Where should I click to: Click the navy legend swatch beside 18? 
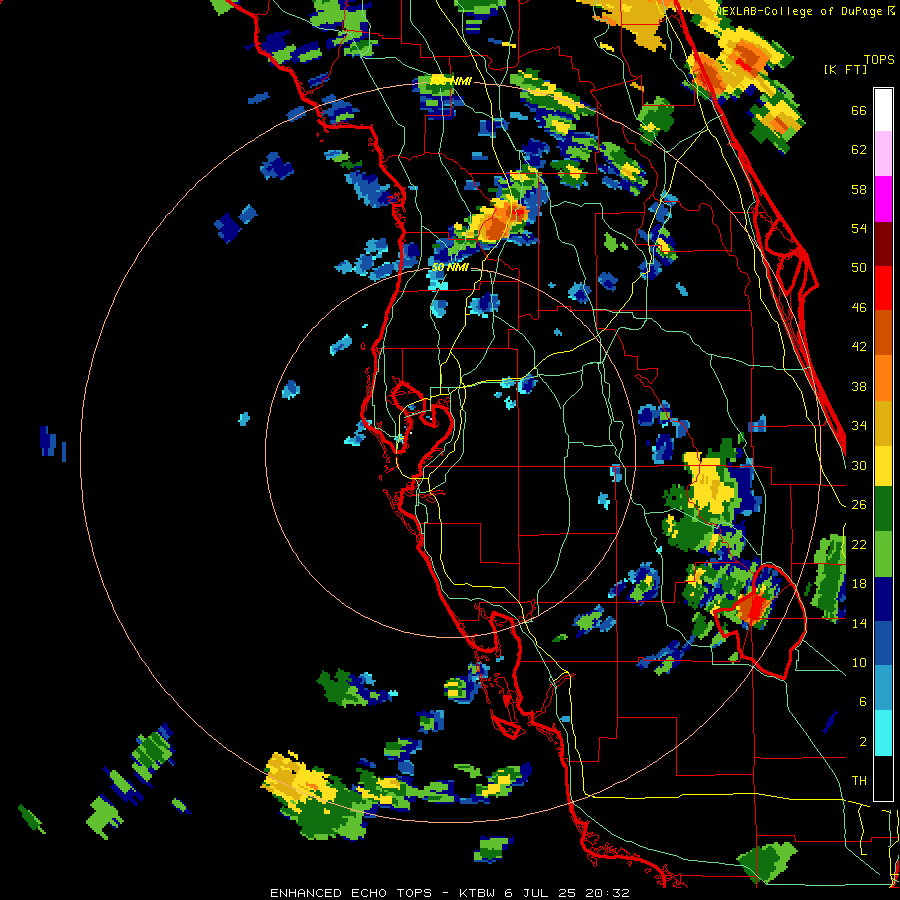point(883,599)
